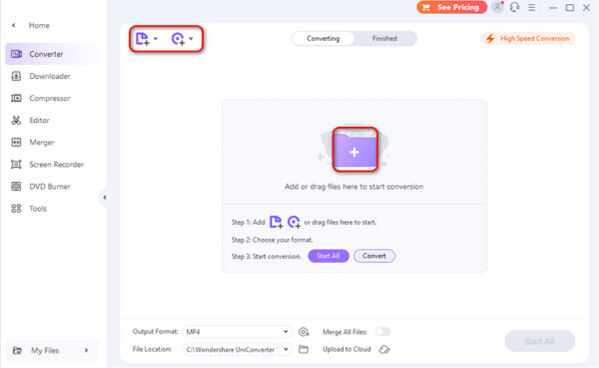The image size is (599, 368).
Task: Click the Downloader icon in sidebar
Action: point(16,76)
